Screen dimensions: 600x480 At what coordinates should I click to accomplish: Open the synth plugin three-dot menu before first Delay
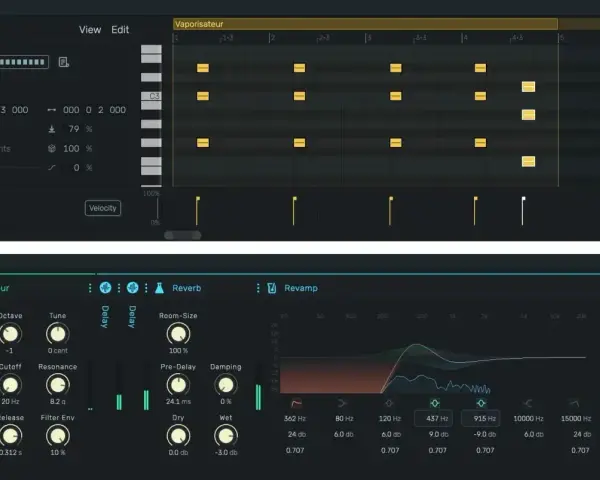pyautogui.click(x=90, y=288)
